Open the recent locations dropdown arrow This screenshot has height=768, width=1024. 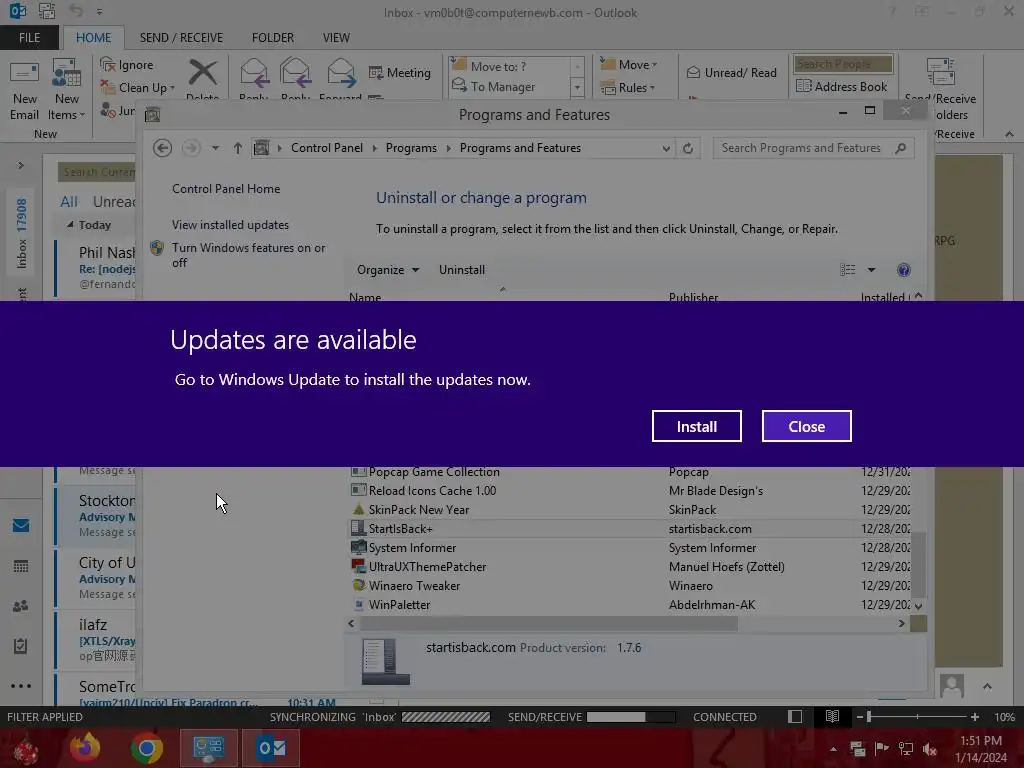coord(215,148)
